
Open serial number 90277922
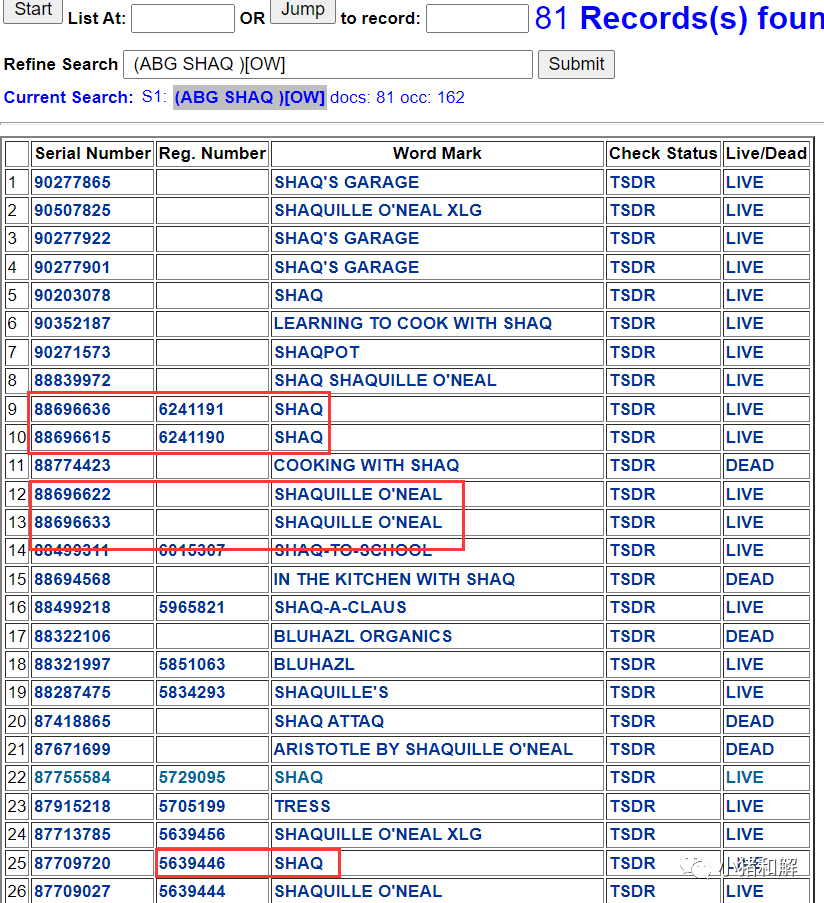coord(72,238)
